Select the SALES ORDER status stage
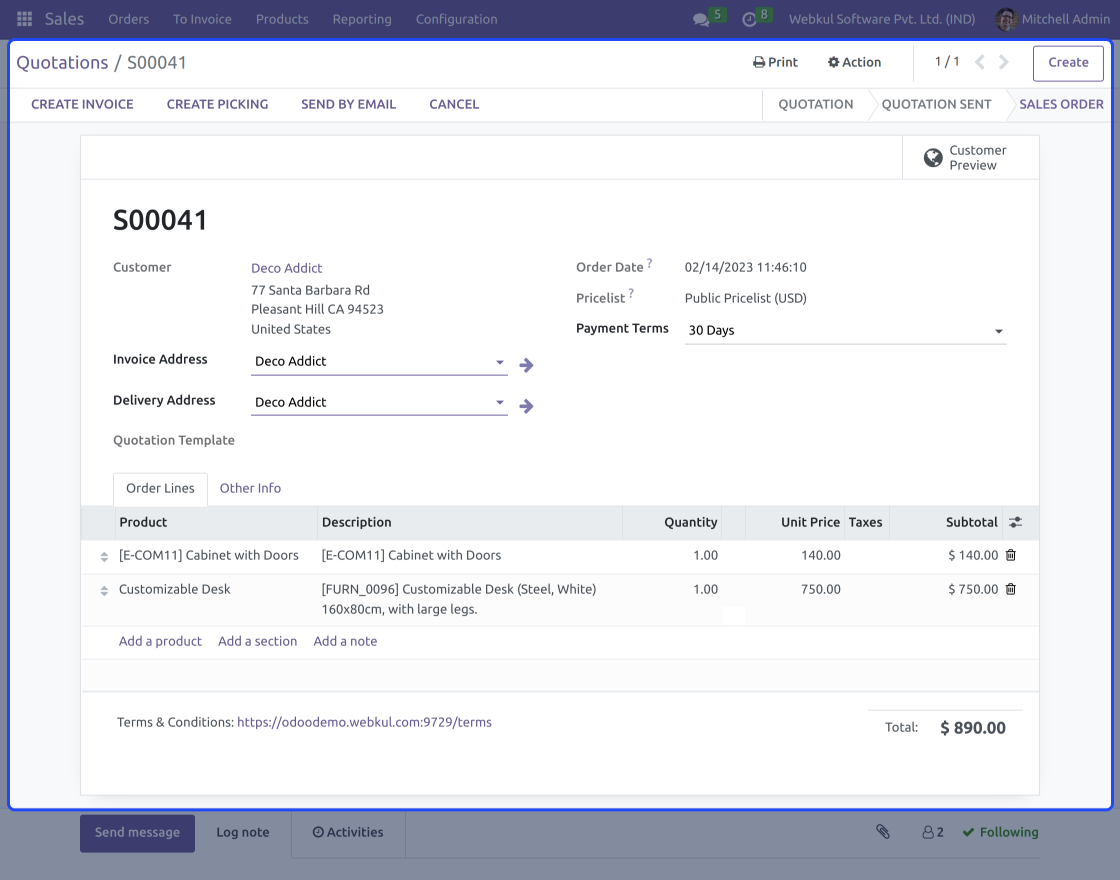This screenshot has height=880, width=1120. tap(1061, 104)
